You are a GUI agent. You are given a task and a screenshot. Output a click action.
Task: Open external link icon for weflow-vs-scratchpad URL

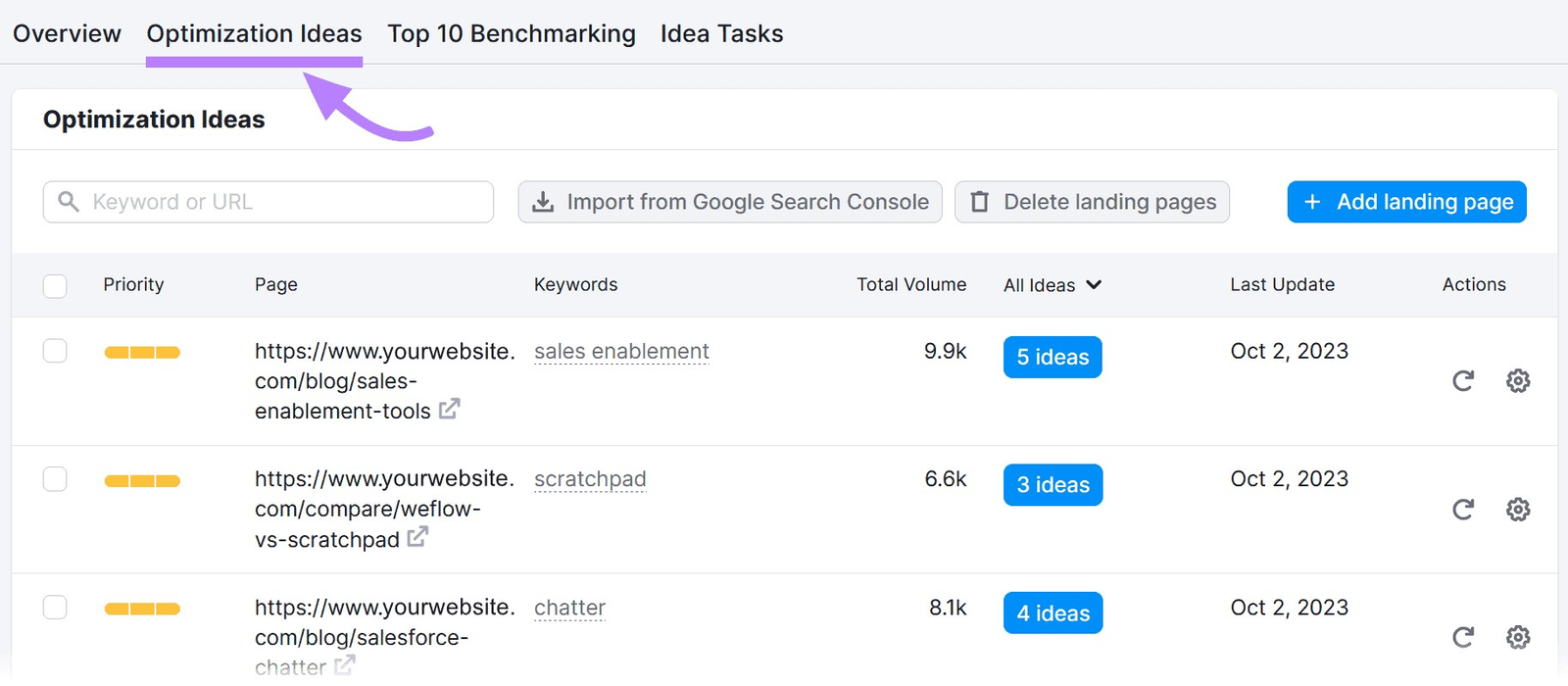click(417, 537)
